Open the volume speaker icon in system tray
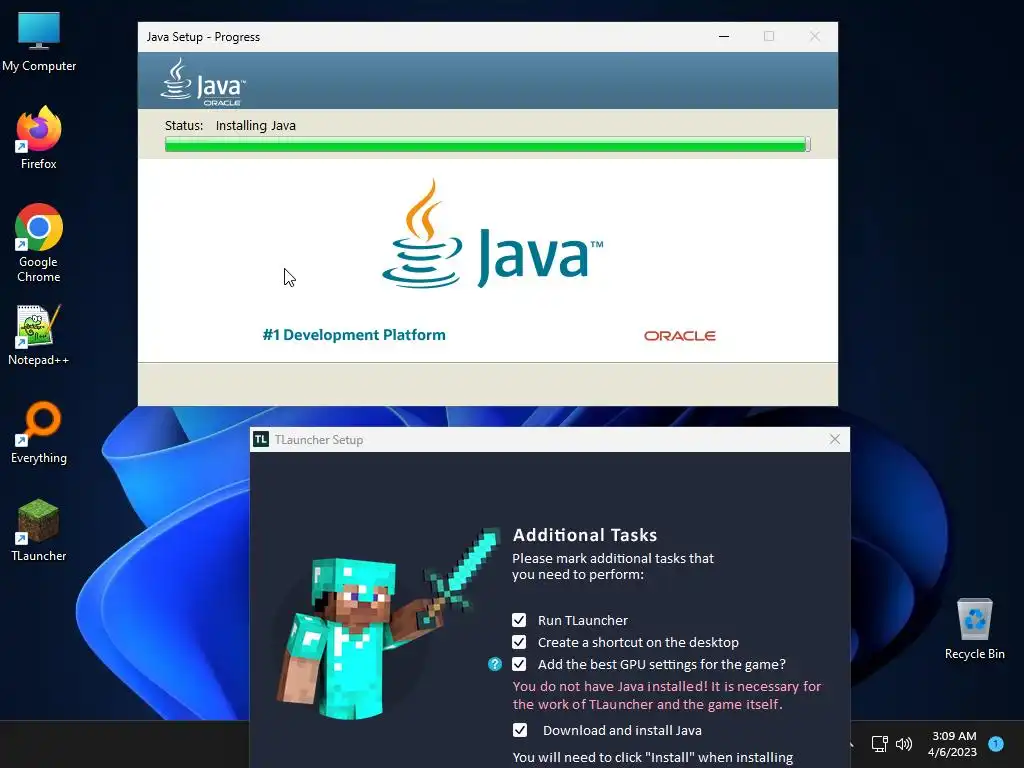This screenshot has width=1024, height=768. tap(904, 743)
